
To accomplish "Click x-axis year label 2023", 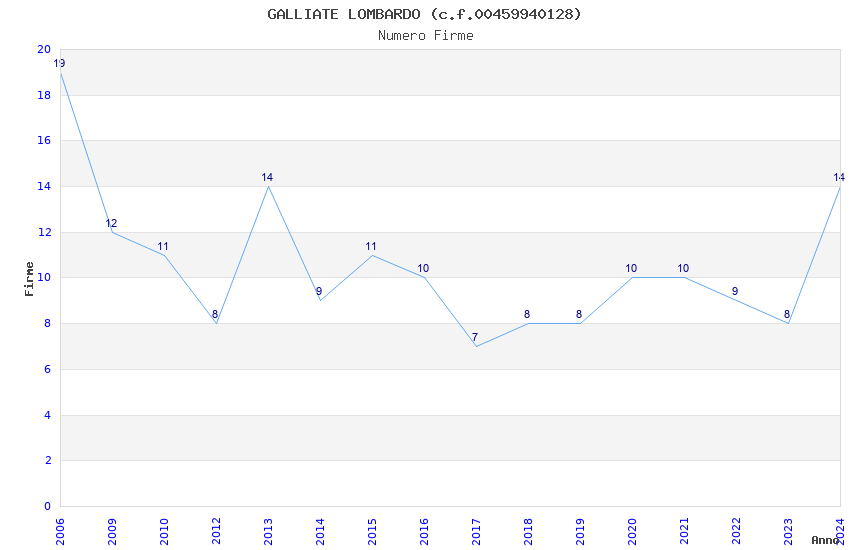I will [x=789, y=531].
